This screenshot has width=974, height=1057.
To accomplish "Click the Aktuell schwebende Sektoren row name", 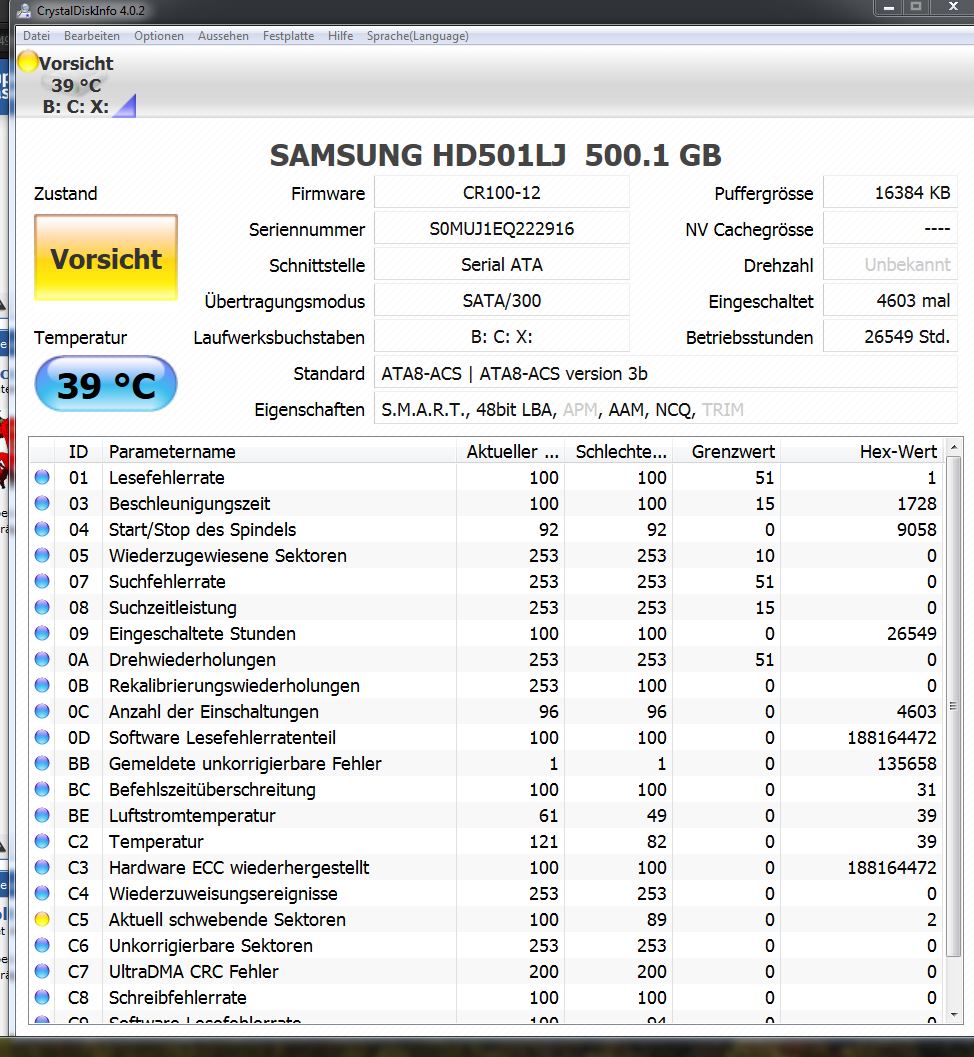I will (x=227, y=919).
